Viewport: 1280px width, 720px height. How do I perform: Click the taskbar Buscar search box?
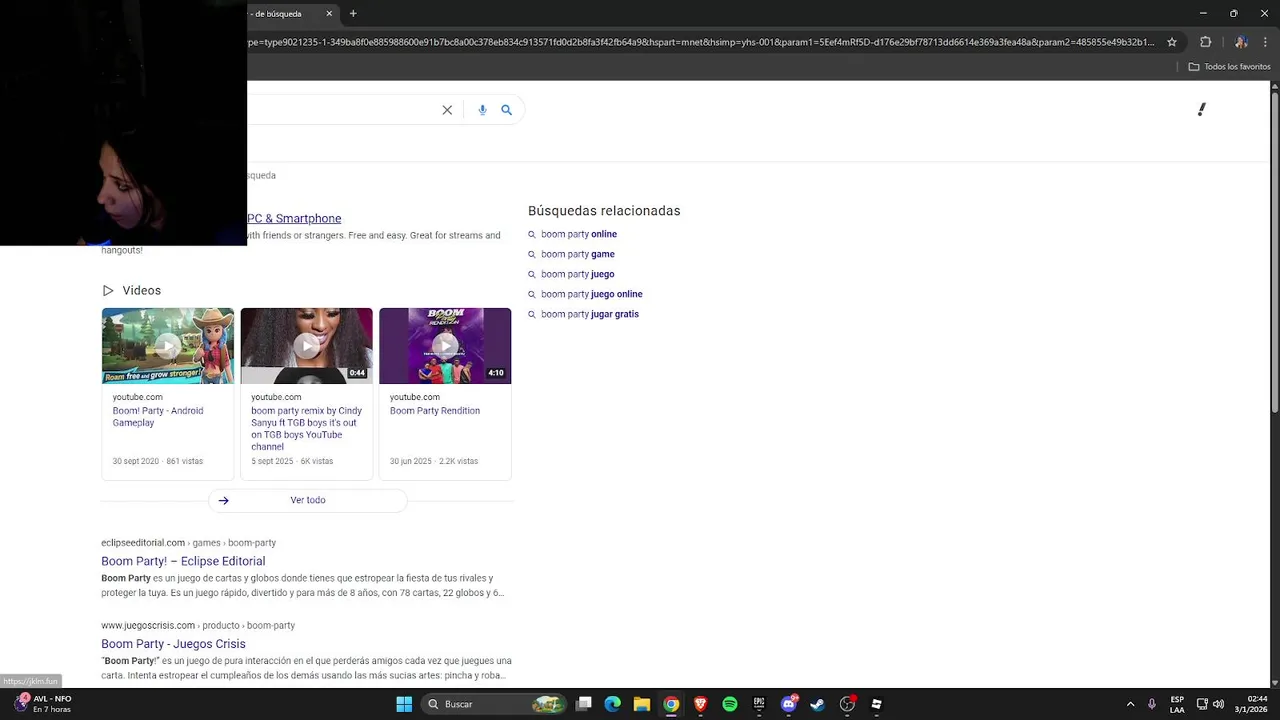494,704
